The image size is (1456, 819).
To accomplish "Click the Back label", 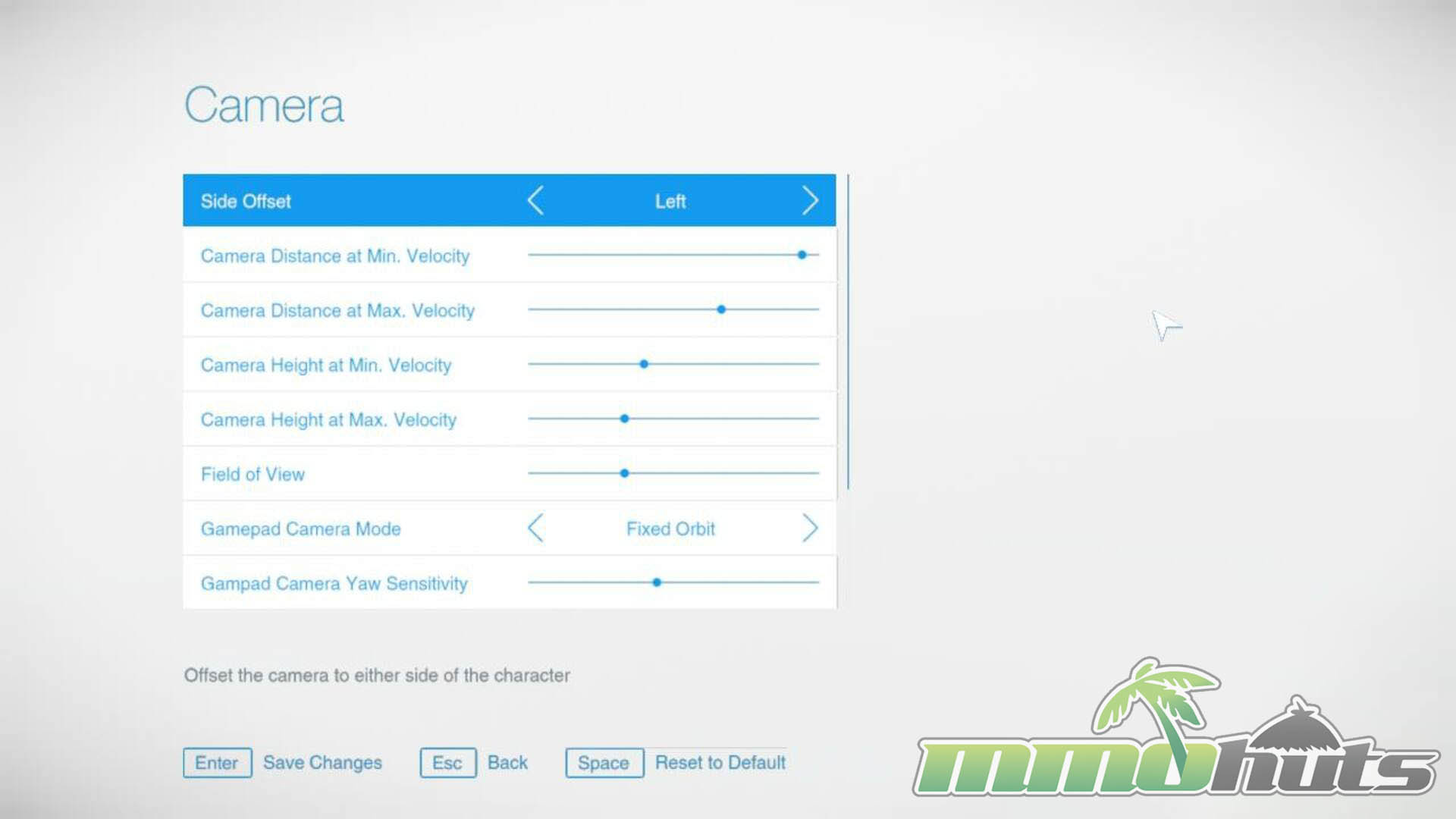I will point(507,763).
